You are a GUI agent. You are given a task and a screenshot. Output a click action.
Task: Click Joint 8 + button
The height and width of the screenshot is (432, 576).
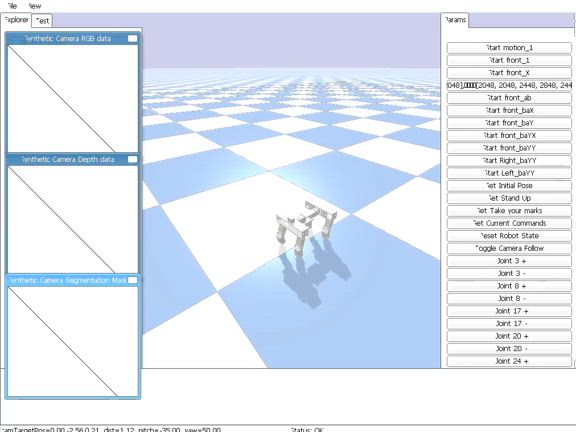(x=509, y=286)
